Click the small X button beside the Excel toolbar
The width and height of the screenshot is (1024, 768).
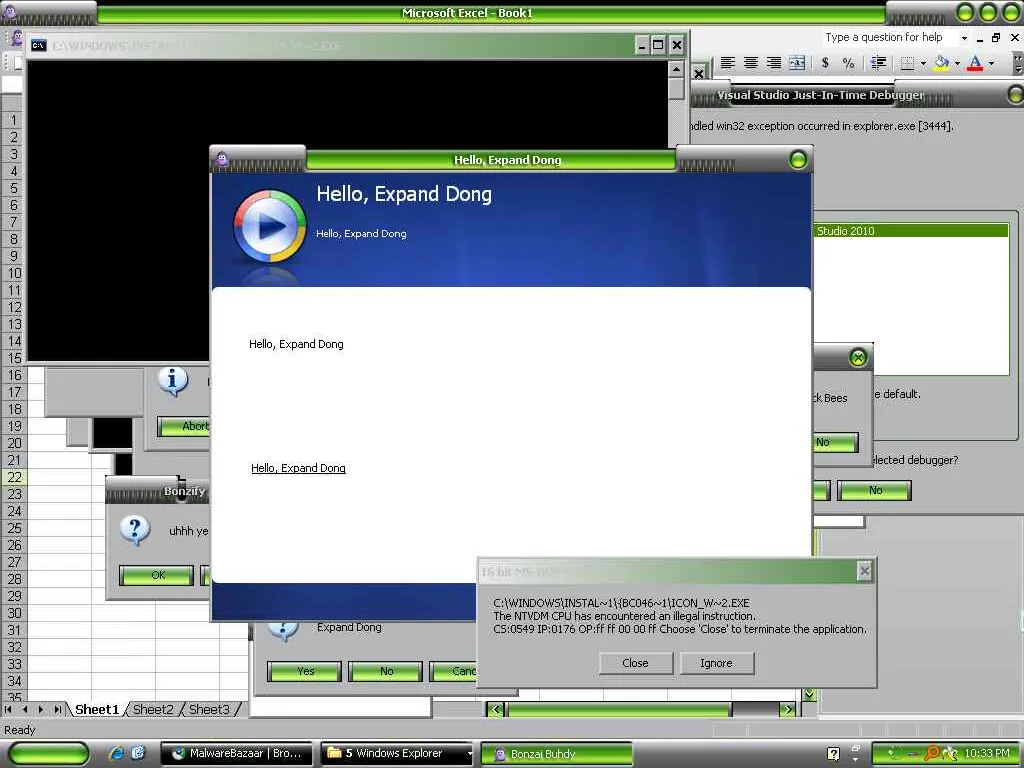click(699, 73)
